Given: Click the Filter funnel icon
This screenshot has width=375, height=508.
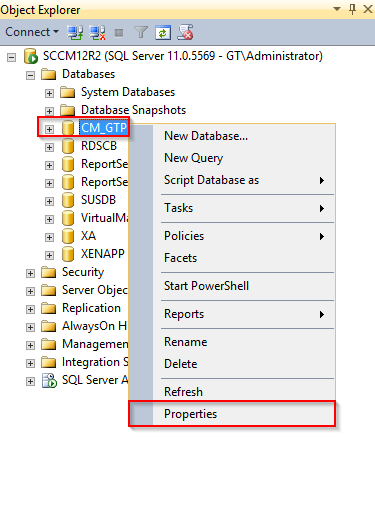Looking at the screenshot, I should click(141, 32).
